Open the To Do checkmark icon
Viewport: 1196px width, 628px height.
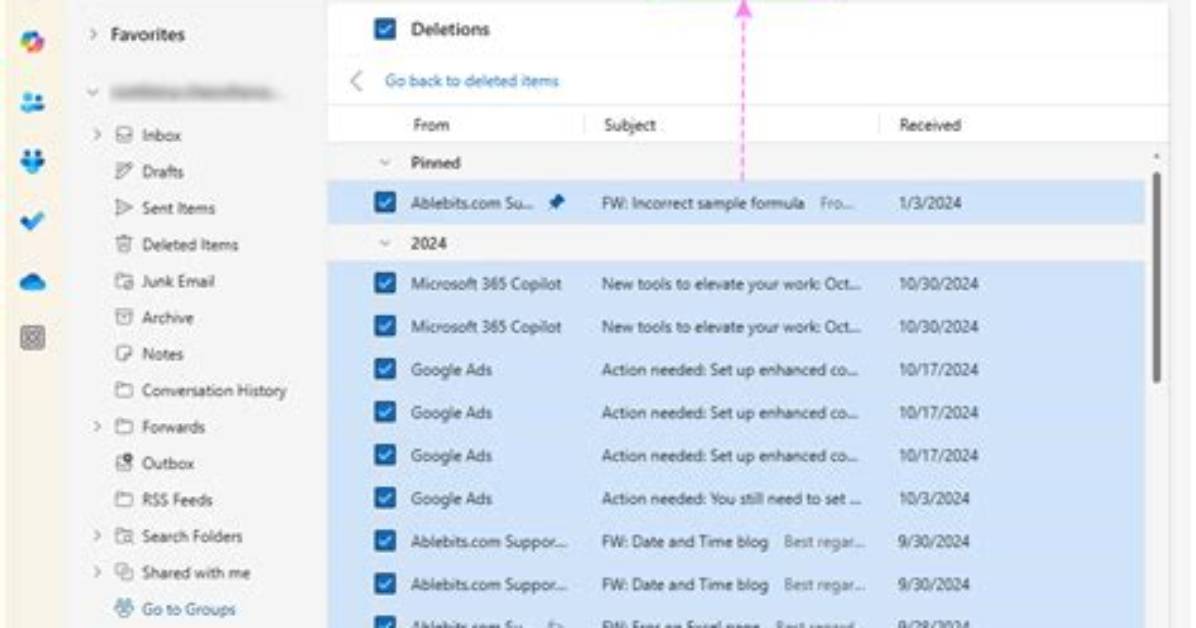[x=32, y=221]
